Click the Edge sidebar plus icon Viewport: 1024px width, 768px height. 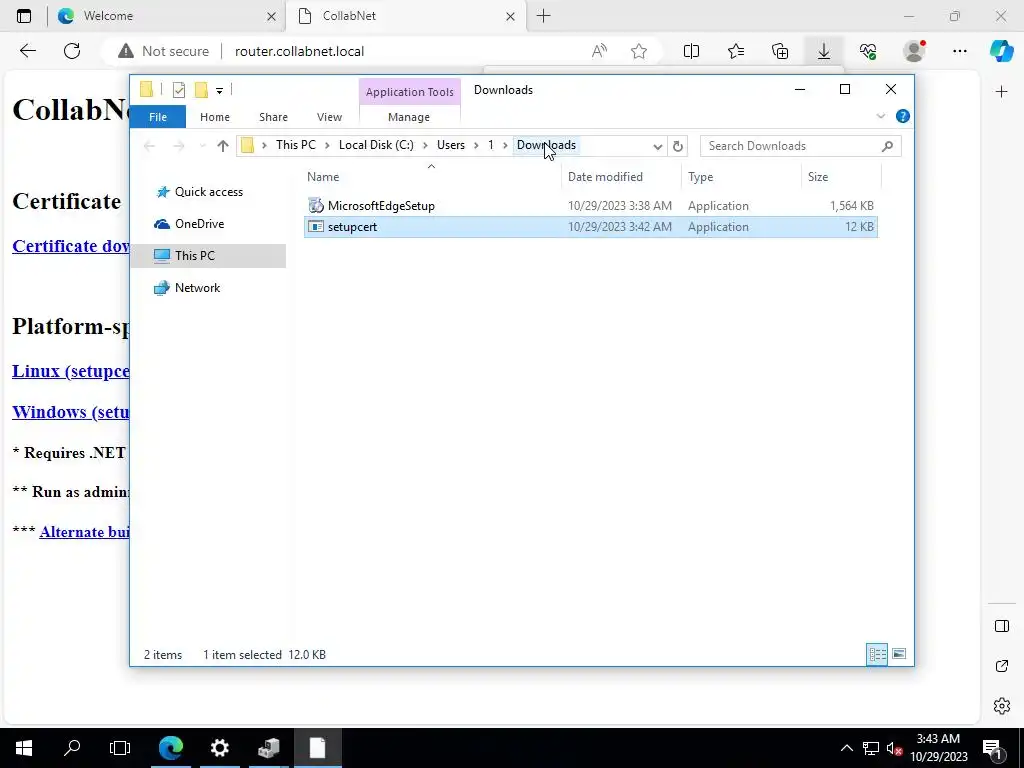coord(1001,91)
